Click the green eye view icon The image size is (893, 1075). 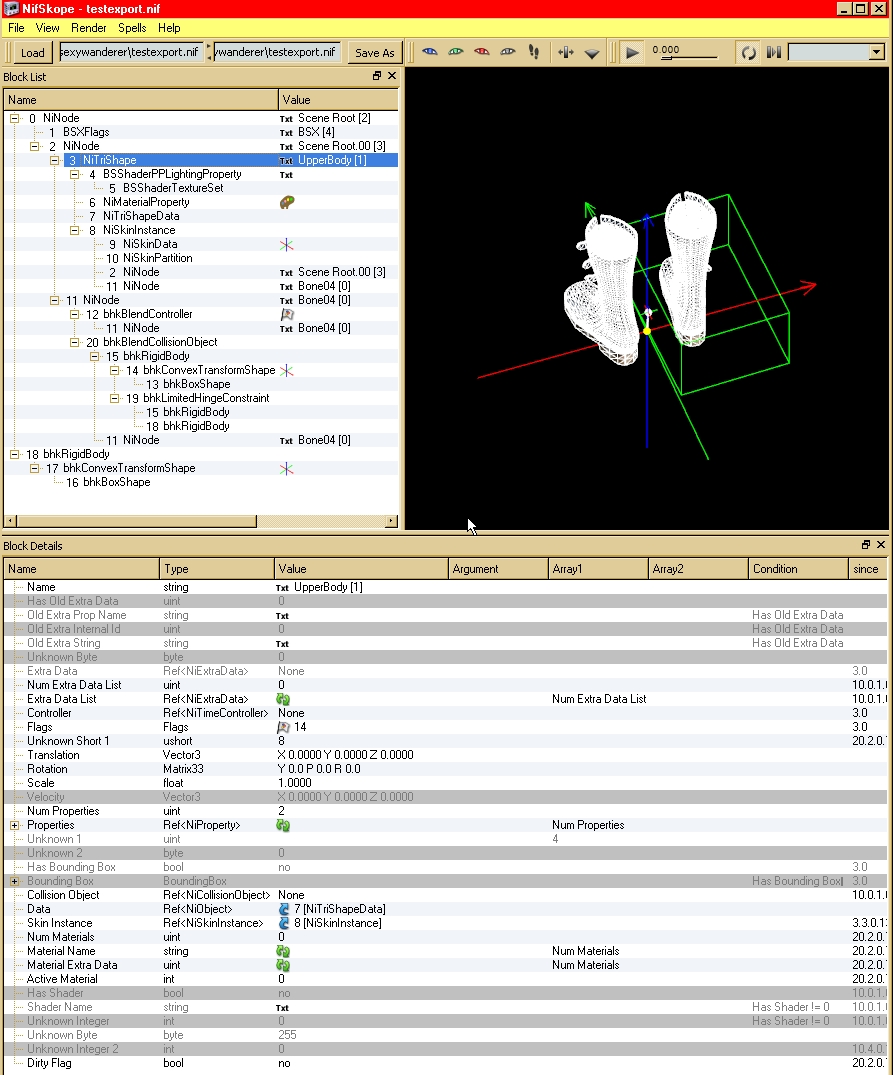[456, 52]
